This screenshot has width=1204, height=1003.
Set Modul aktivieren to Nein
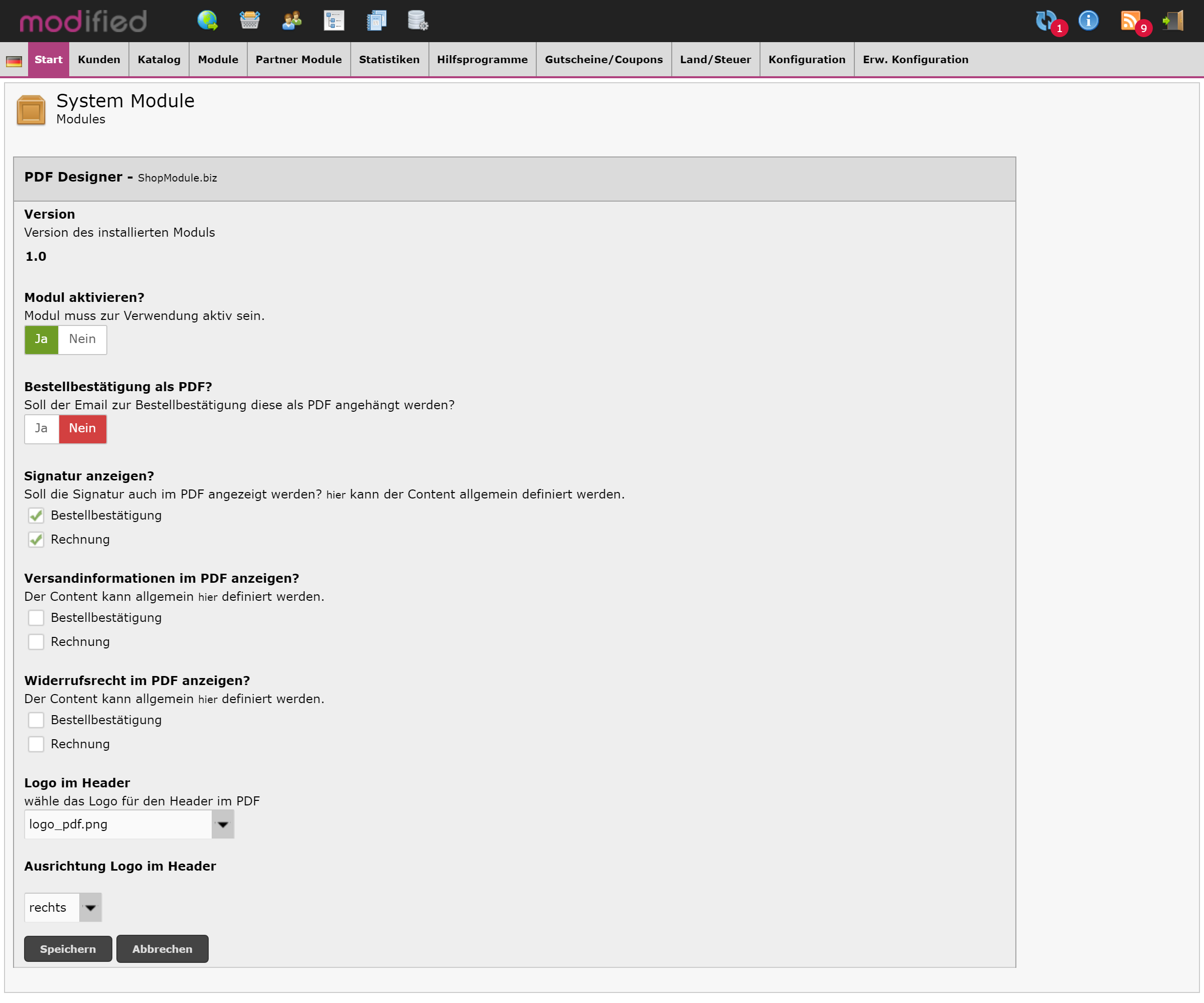tap(82, 340)
